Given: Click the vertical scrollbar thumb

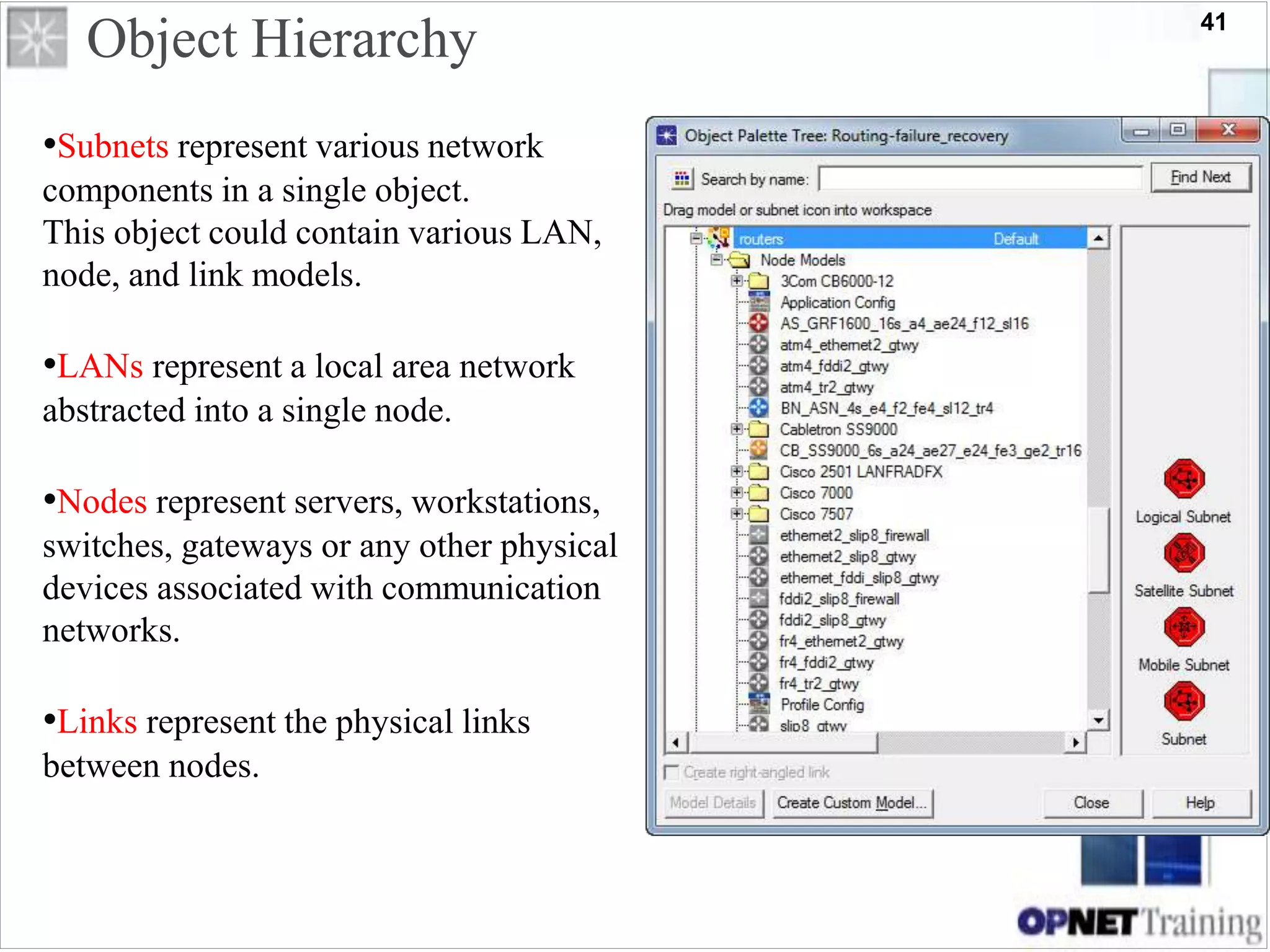Looking at the screenshot, I should [x=1099, y=550].
